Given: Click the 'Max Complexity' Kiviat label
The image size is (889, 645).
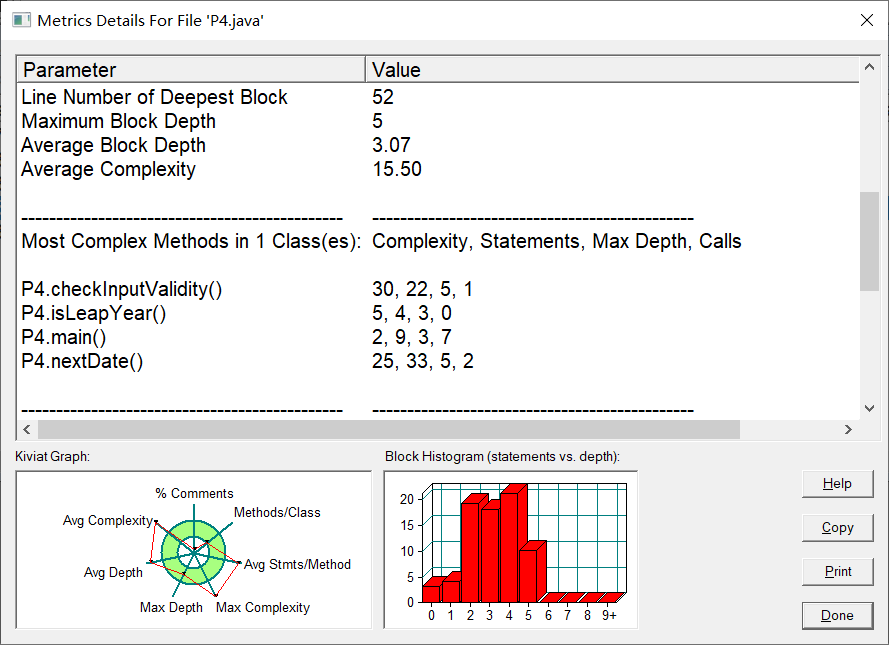Looking at the screenshot, I should (x=263, y=607).
